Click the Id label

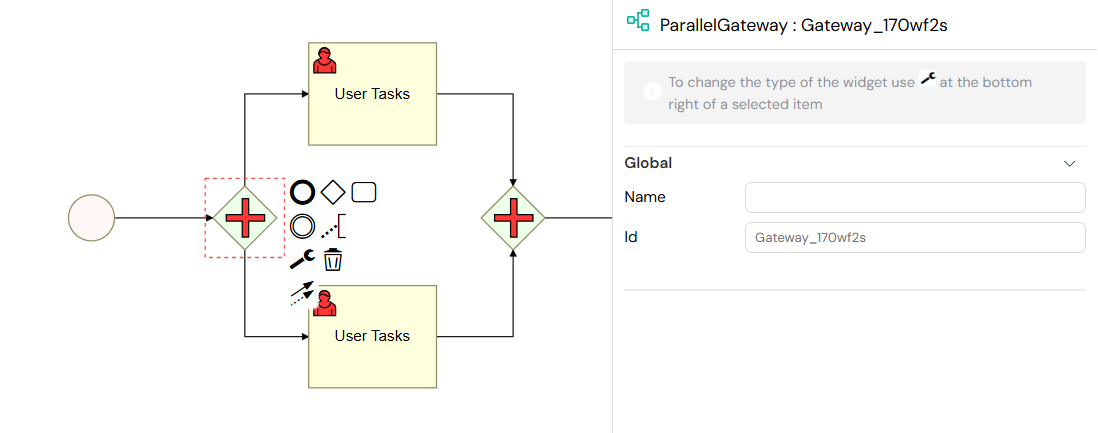(630, 238)
